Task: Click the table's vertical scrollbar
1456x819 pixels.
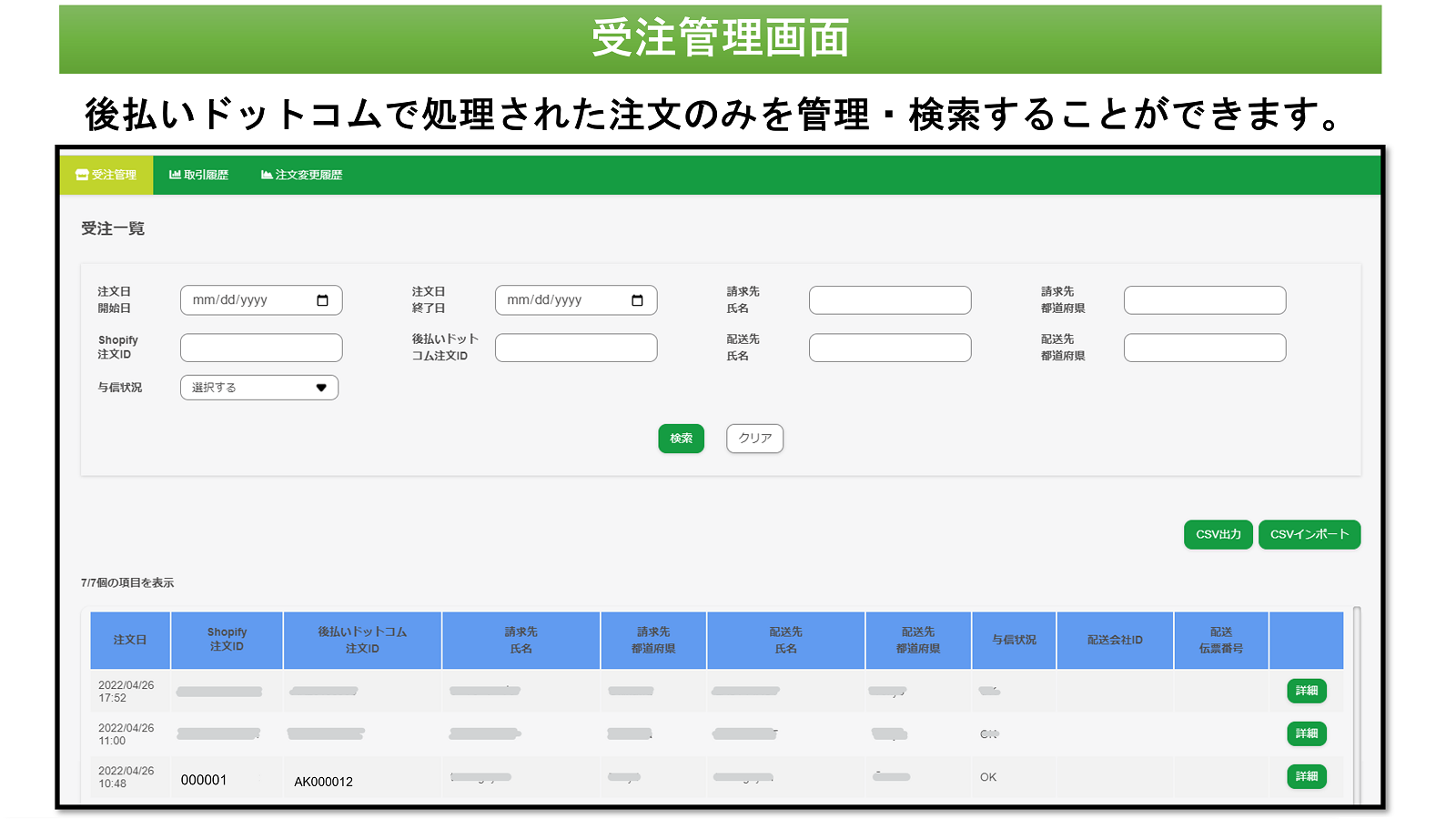Action: (x=1357, y=705)
